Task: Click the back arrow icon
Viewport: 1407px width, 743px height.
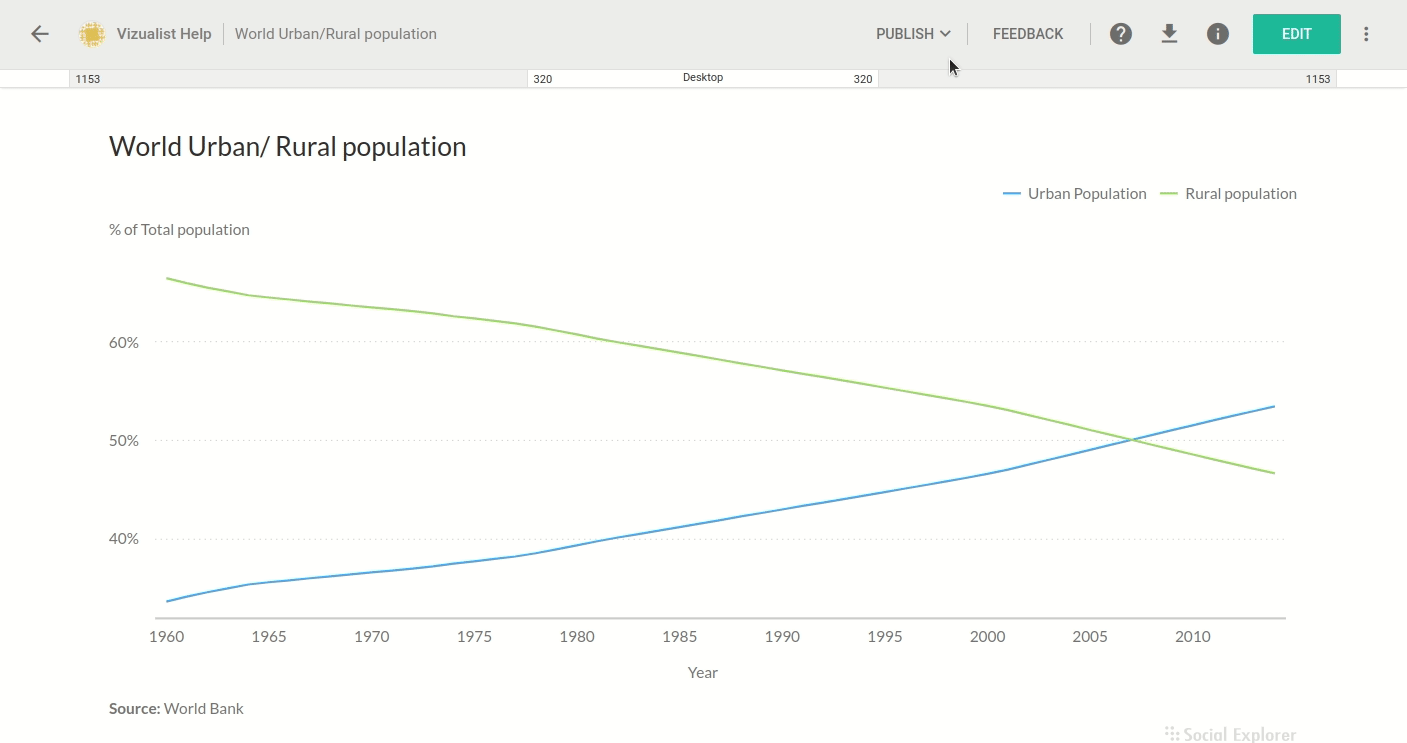Action: [39, 34]
